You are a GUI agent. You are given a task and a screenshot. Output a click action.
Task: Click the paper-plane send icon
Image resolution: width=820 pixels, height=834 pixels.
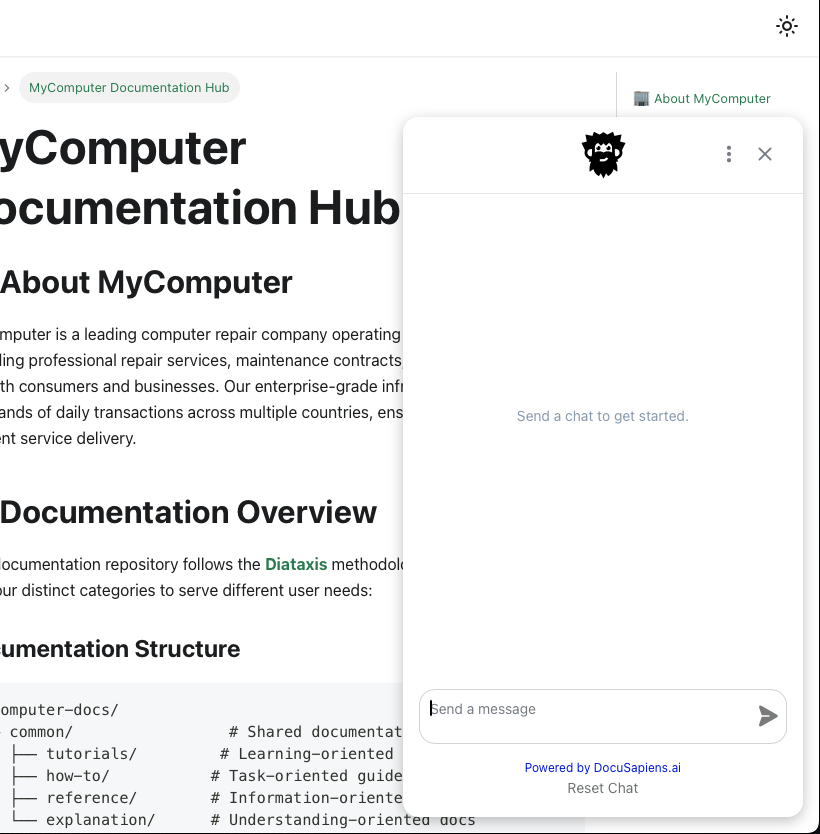768,716
